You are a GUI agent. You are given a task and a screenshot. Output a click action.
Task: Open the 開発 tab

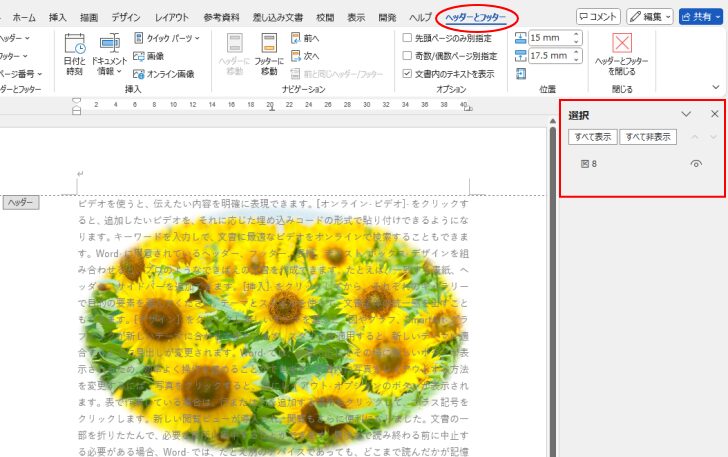coord(387,18)
